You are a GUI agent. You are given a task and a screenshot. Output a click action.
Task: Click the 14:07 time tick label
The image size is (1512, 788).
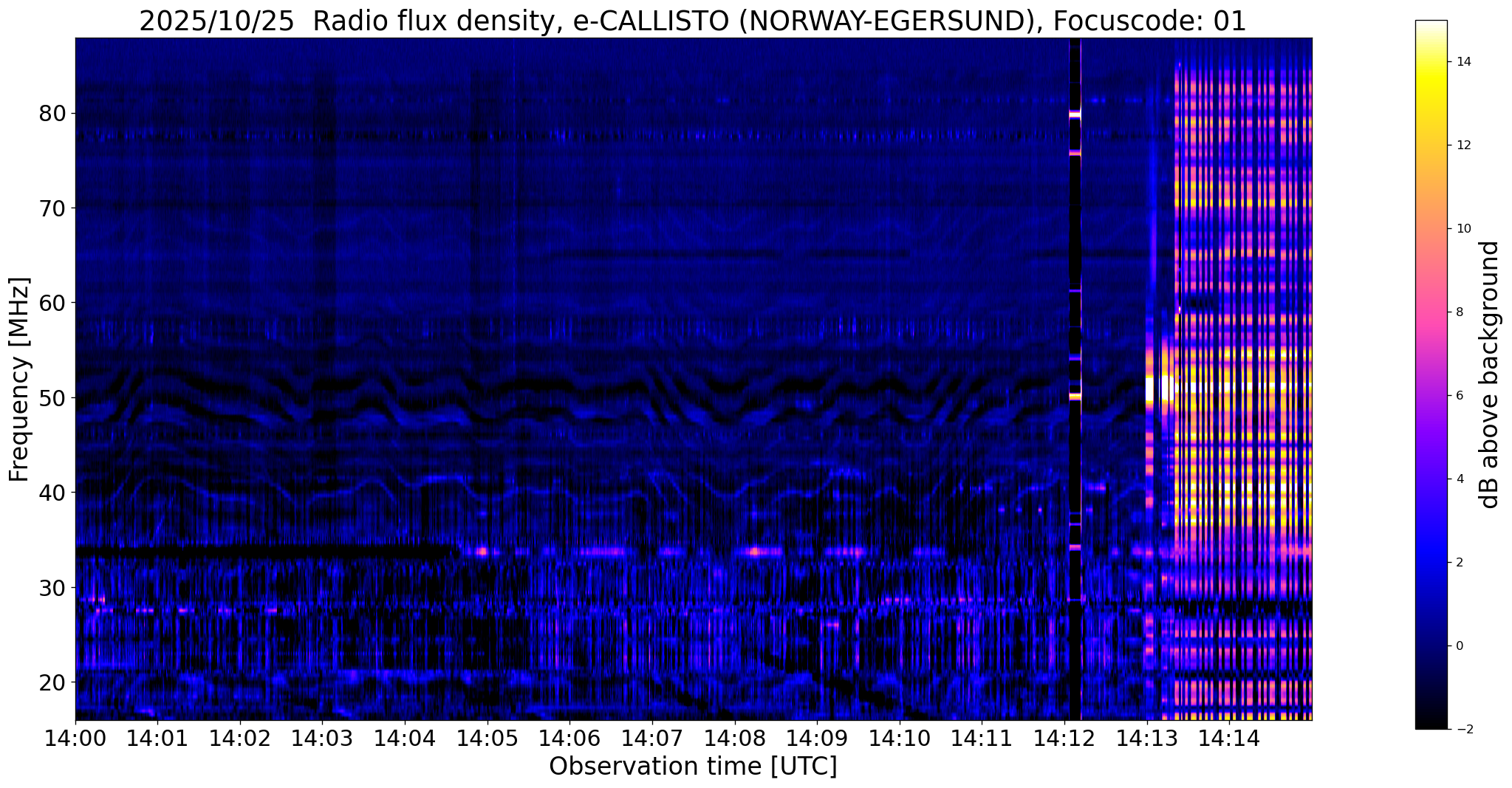tap(651, 738)
